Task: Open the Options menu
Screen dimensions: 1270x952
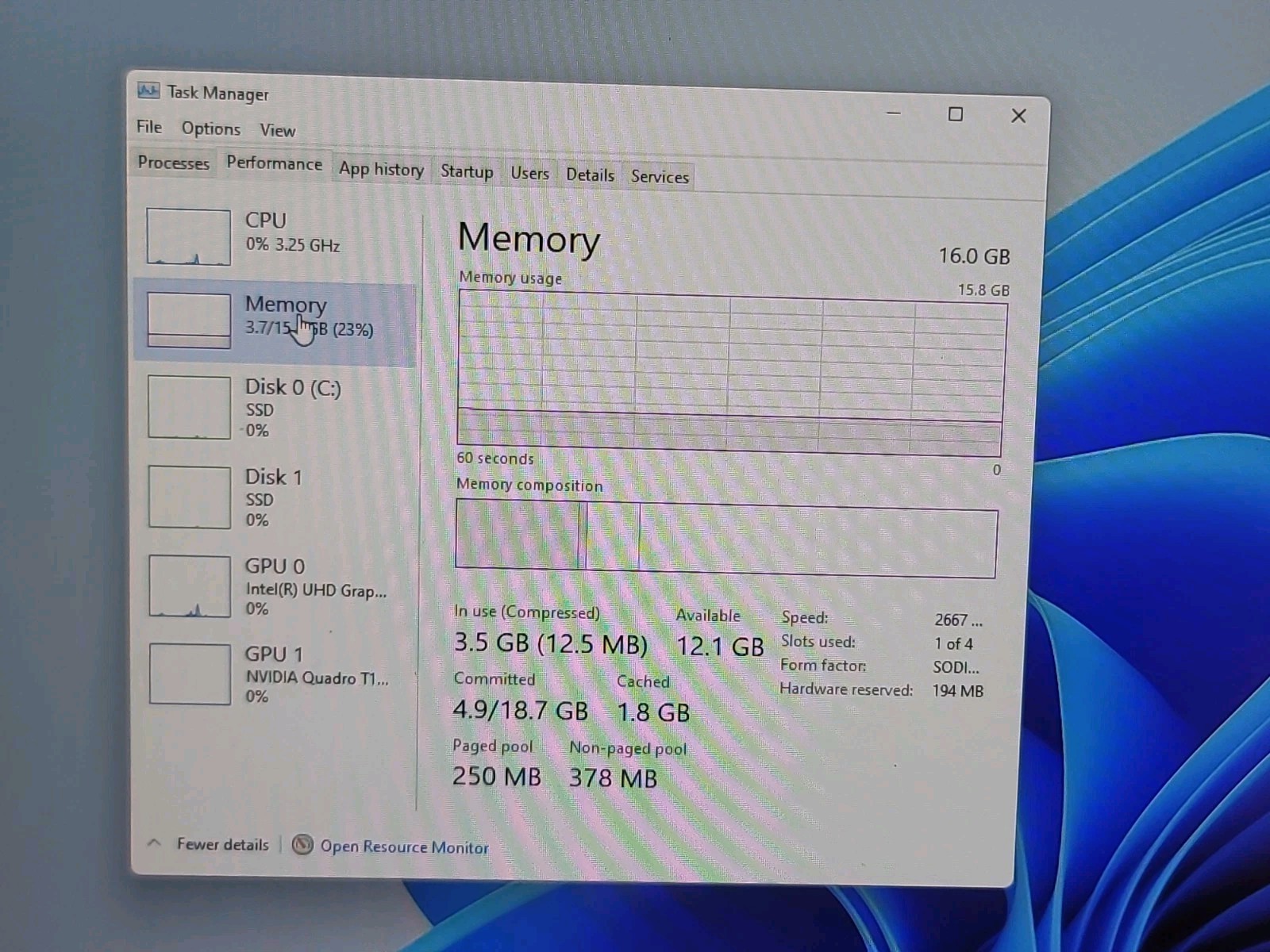Action: (x=210, y=129)
